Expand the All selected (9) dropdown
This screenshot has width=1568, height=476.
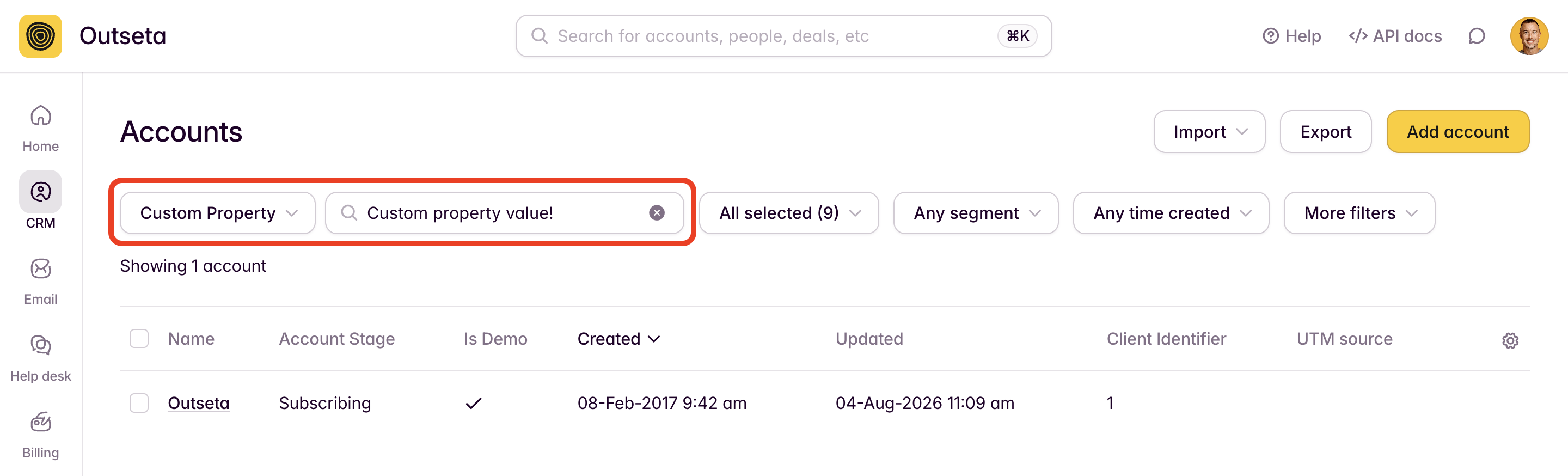pyautogui.click(x=789, y=213)
